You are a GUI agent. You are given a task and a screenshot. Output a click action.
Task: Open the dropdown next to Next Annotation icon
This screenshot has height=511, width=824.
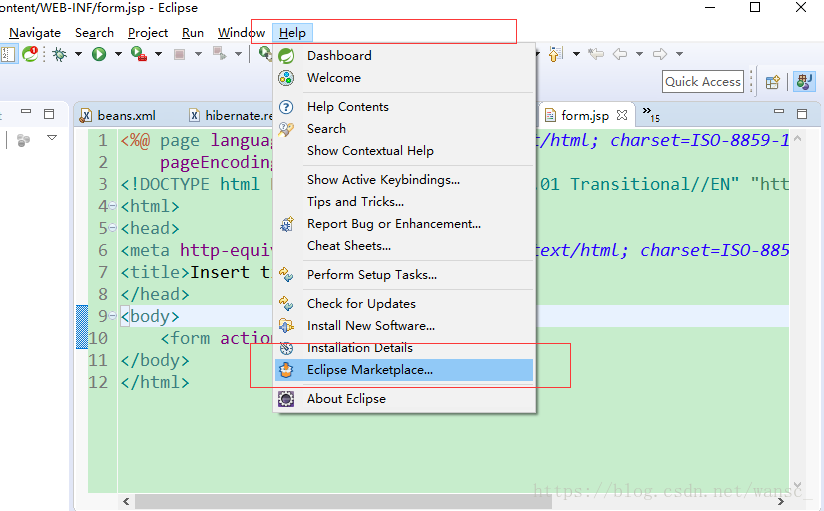click(x=576, y=54)
